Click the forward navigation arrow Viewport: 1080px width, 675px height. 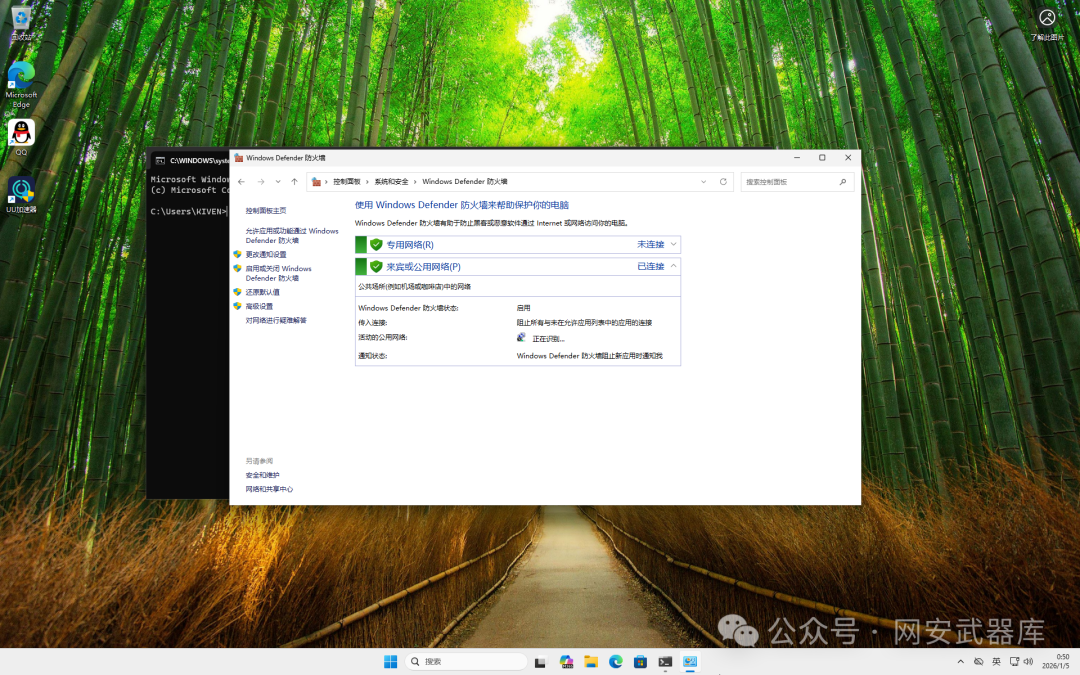coord(260,182)
